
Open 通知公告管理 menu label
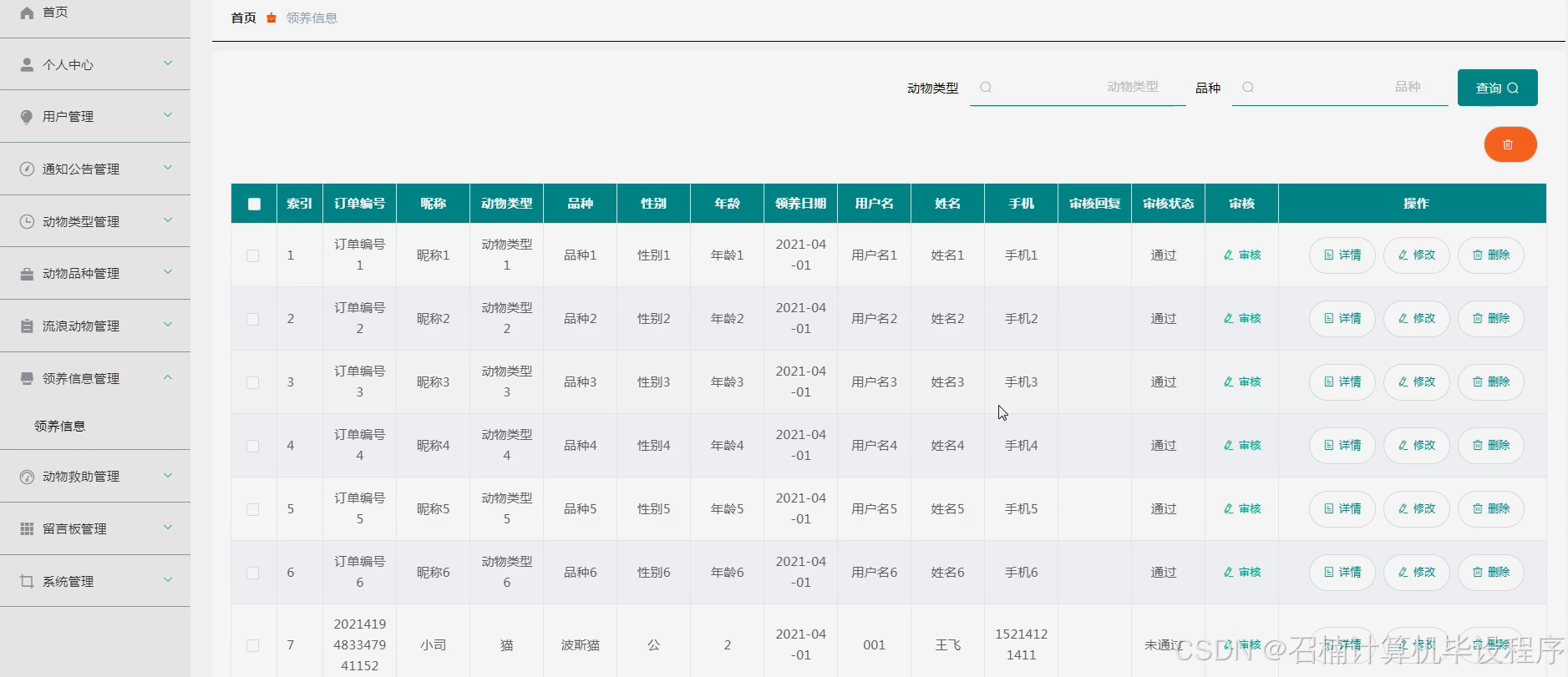[x=81, y=169]
